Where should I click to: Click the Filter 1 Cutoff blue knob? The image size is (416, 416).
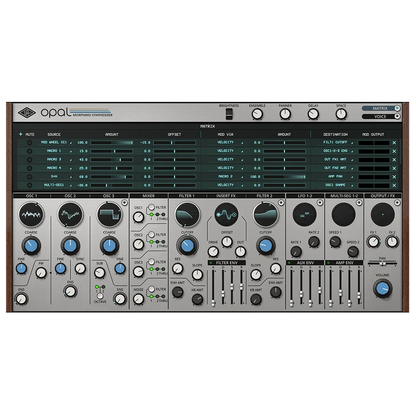[x=187, y=246]
